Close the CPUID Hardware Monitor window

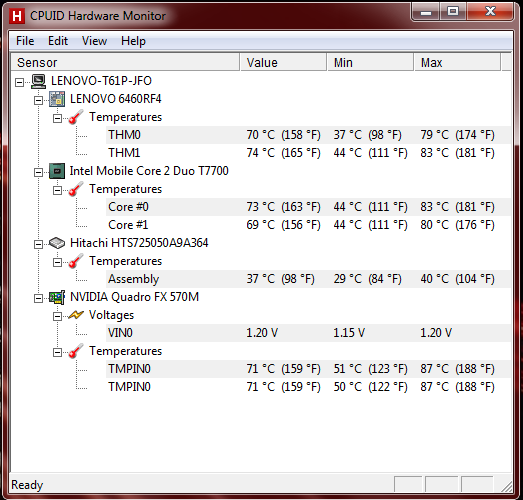point(490,12)
